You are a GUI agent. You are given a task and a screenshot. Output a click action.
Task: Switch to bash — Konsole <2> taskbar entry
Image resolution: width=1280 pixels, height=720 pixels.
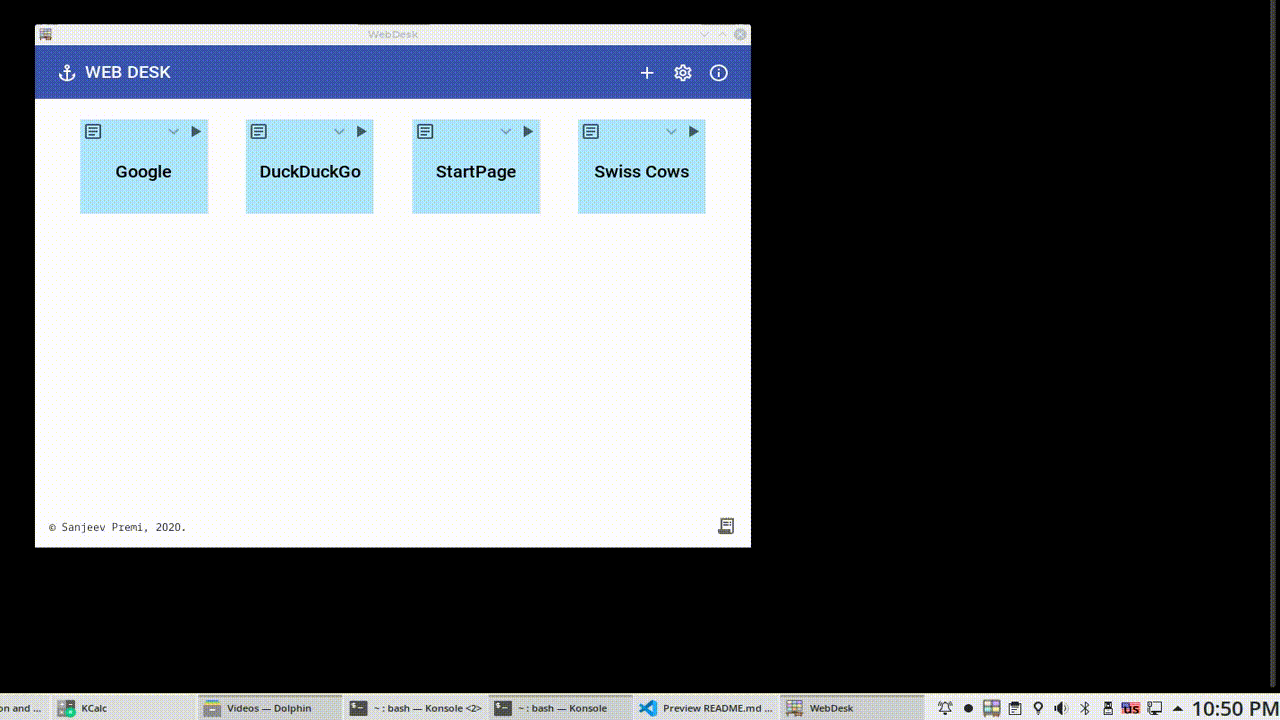(x=415, y=708)
